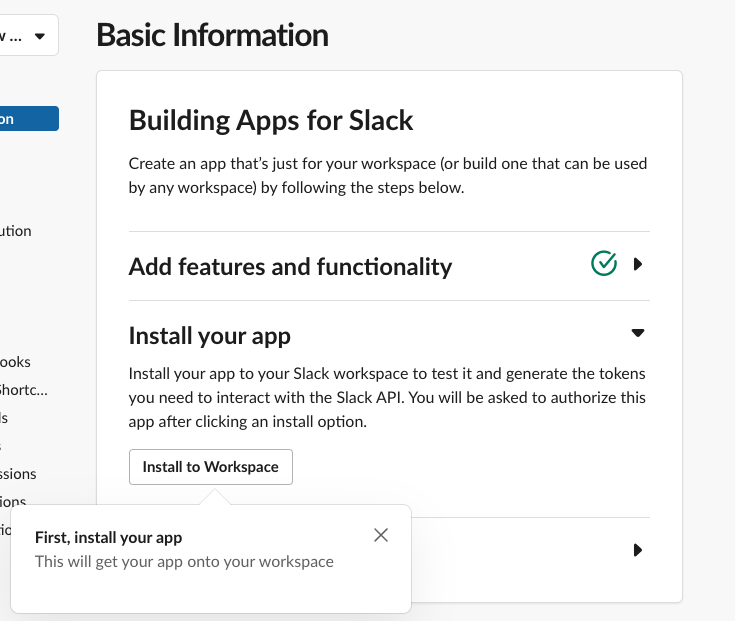This screenshot has height=621, width=735.
Task: Click the install description paragraph text
Action: click(388, 397)
